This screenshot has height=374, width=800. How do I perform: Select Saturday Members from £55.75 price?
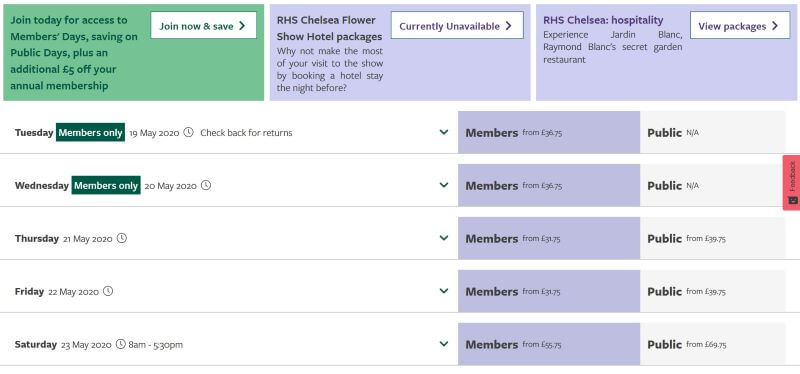click(549, 344)
